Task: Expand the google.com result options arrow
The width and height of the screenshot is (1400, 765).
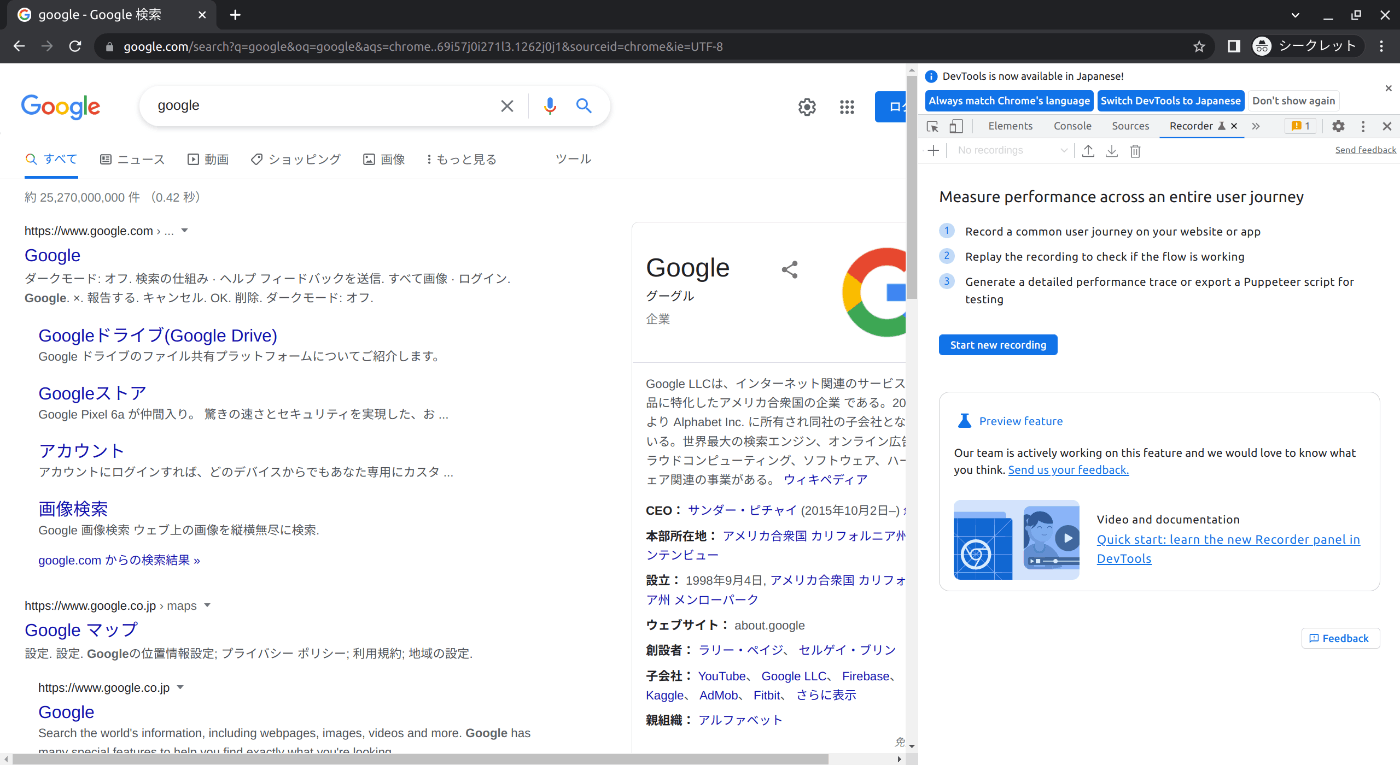Action: click(x=184, y=231)
